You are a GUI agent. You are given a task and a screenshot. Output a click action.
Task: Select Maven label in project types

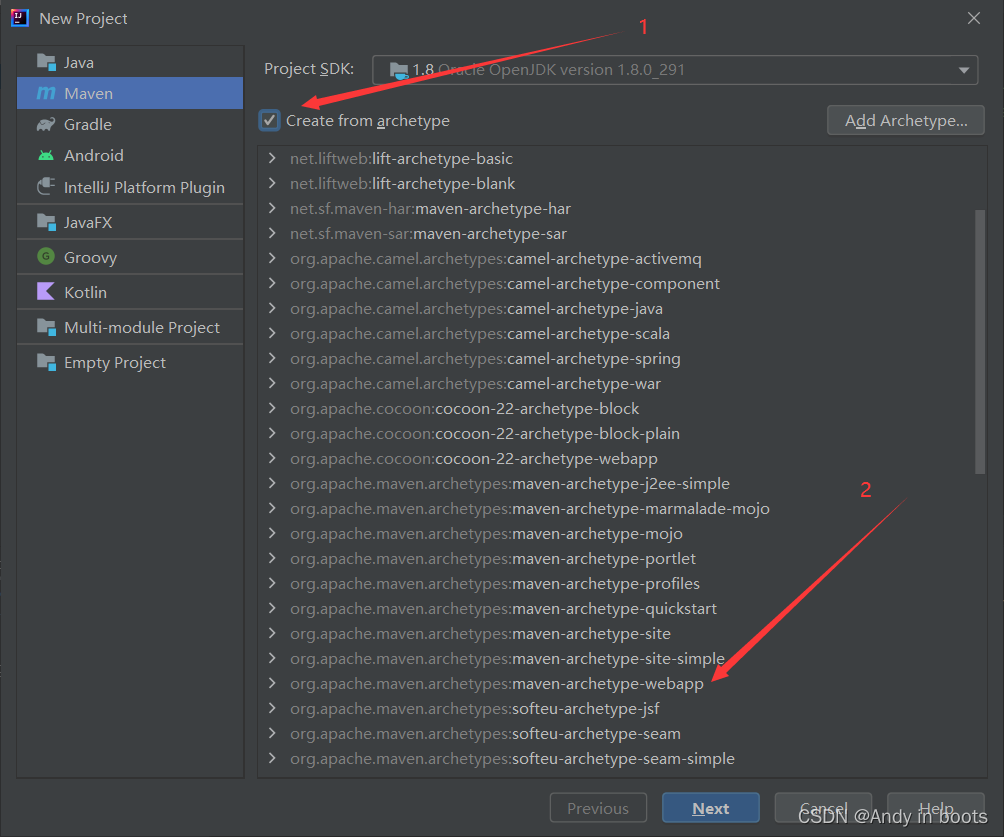(88, 93)
